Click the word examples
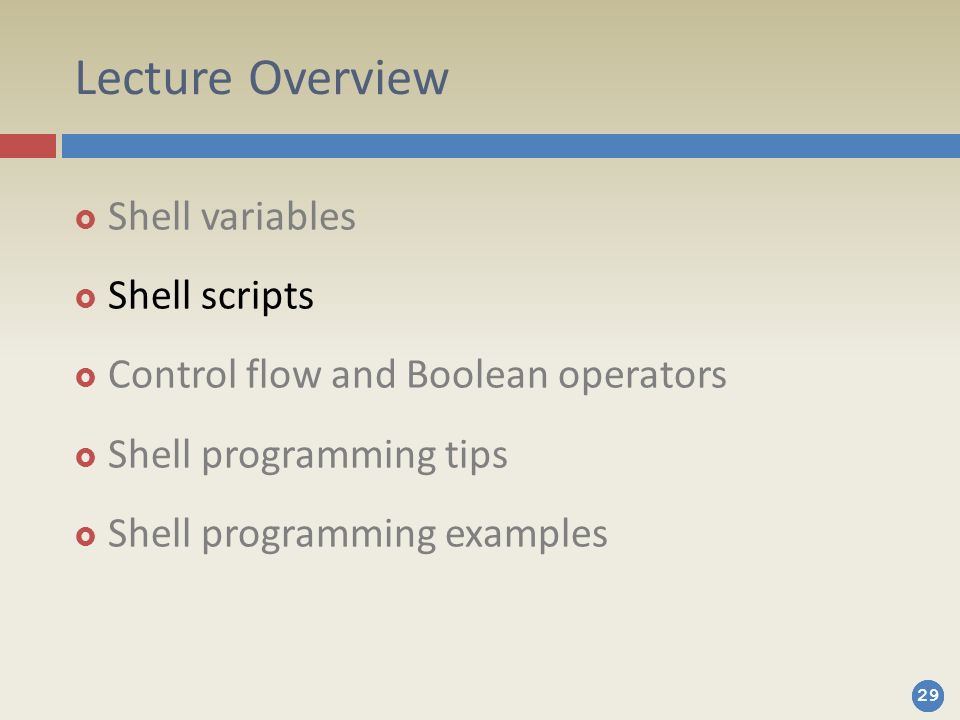960x720 pixels. tap(527, 534)
